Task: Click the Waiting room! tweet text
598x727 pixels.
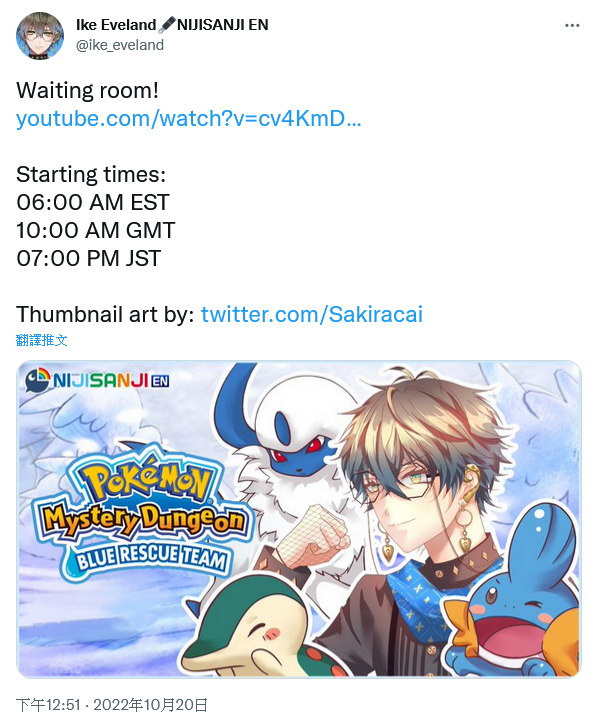Action: (x=88, y=90)
